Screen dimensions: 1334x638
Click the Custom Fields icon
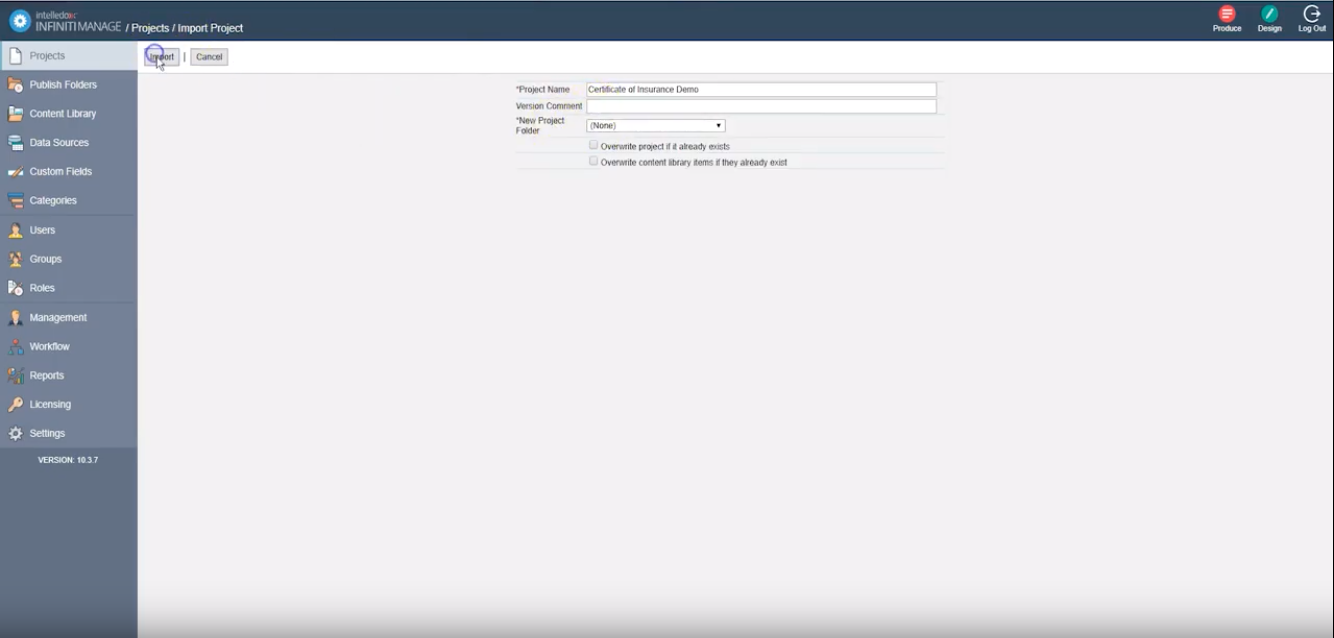[15, 172]
